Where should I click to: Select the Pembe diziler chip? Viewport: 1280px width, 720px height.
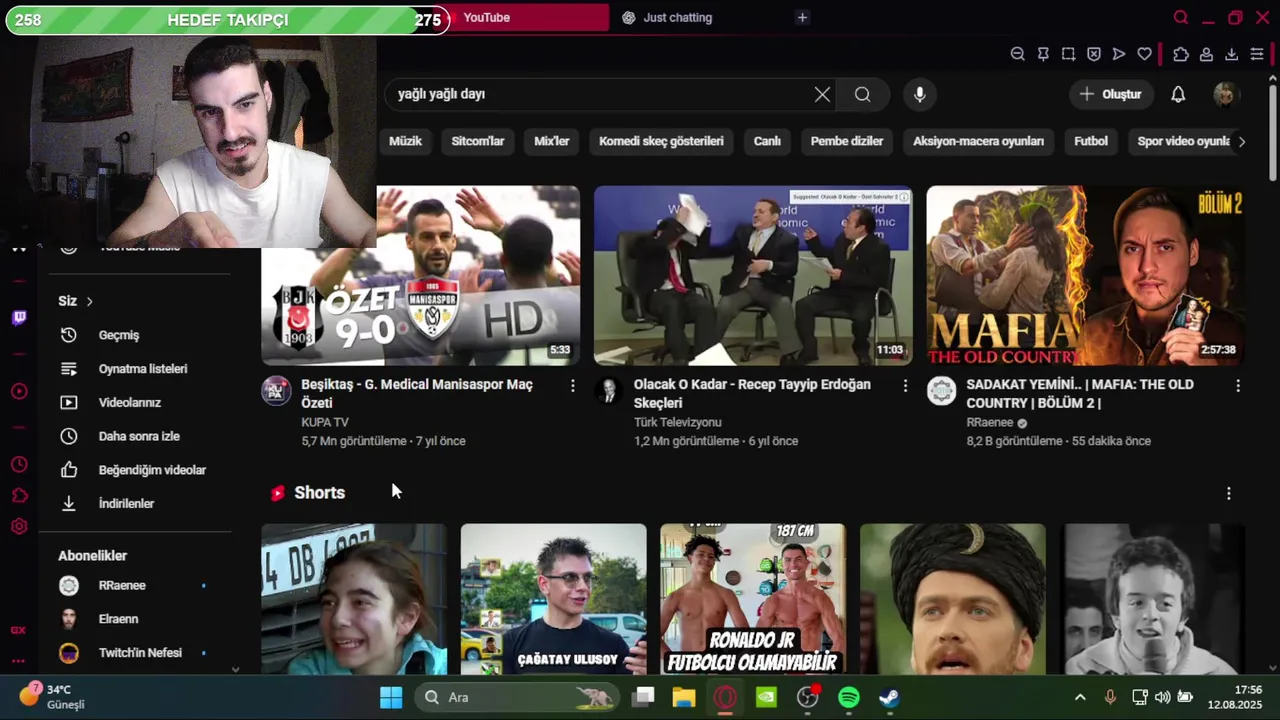point(847,141)
